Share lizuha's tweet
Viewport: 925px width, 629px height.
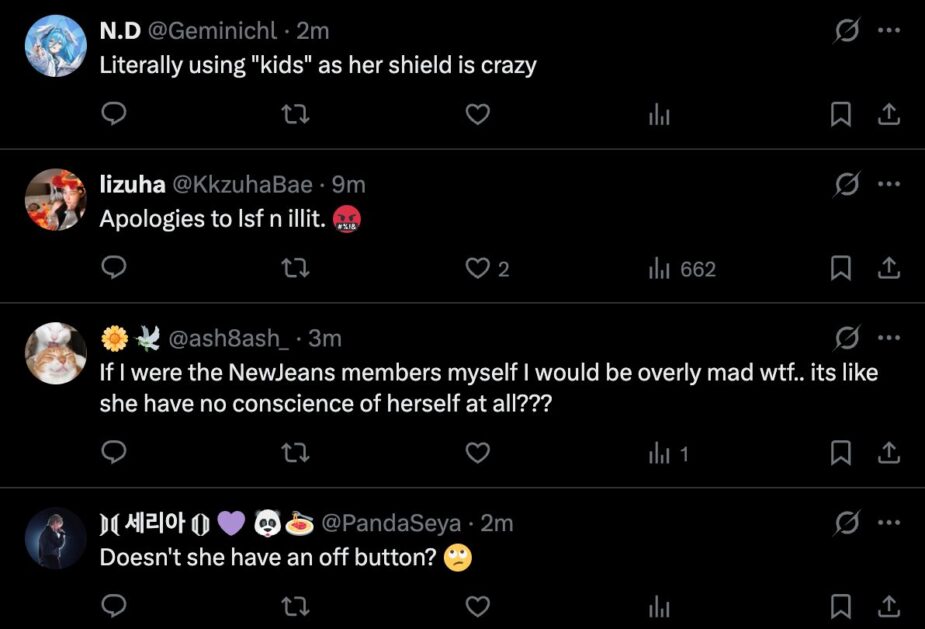coord(887,269)
